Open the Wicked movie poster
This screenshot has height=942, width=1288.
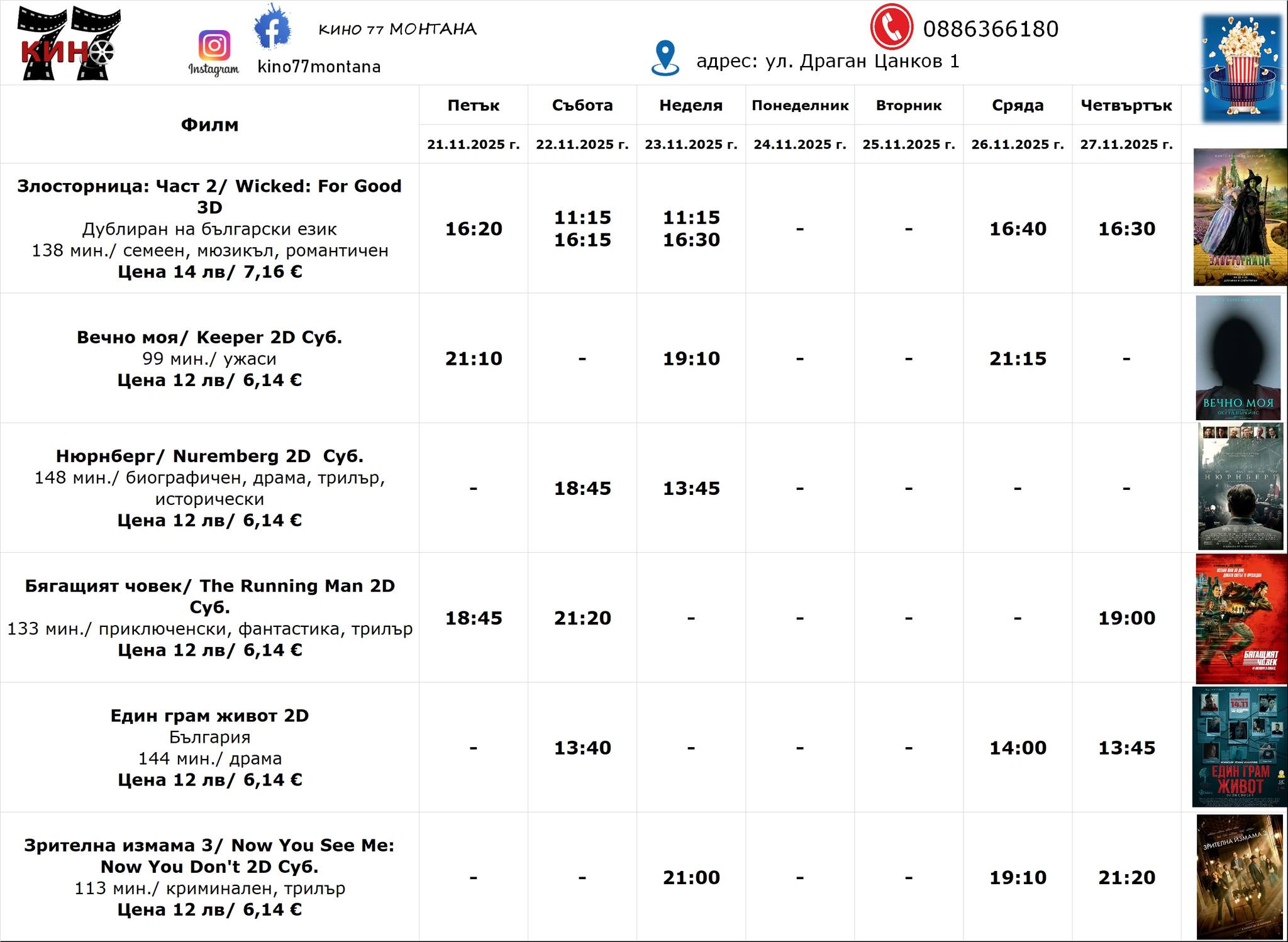point(1240,217)
